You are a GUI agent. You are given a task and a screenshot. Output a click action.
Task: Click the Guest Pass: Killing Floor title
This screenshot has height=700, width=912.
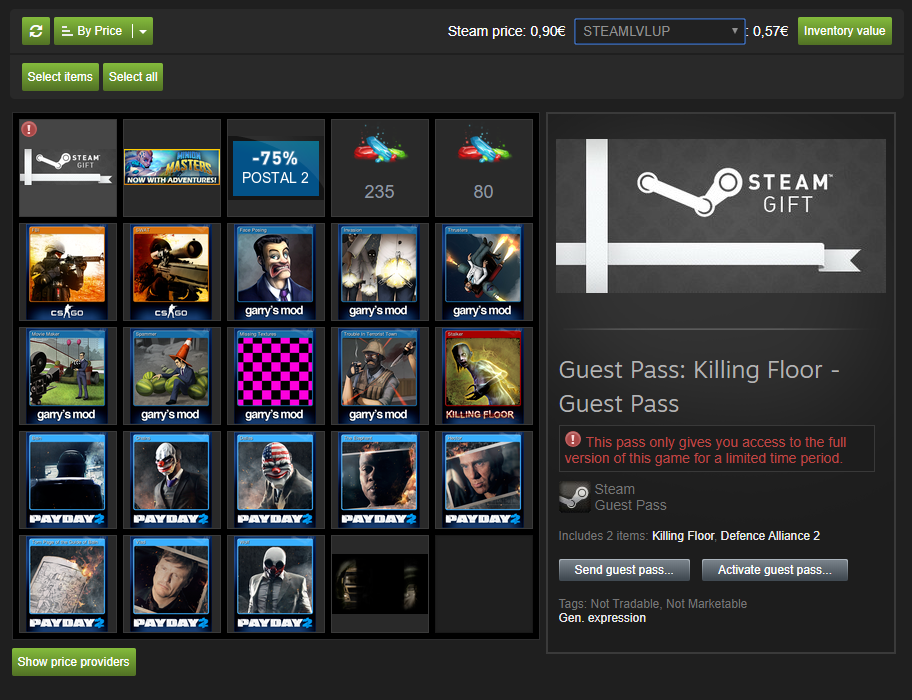point(699,387)
